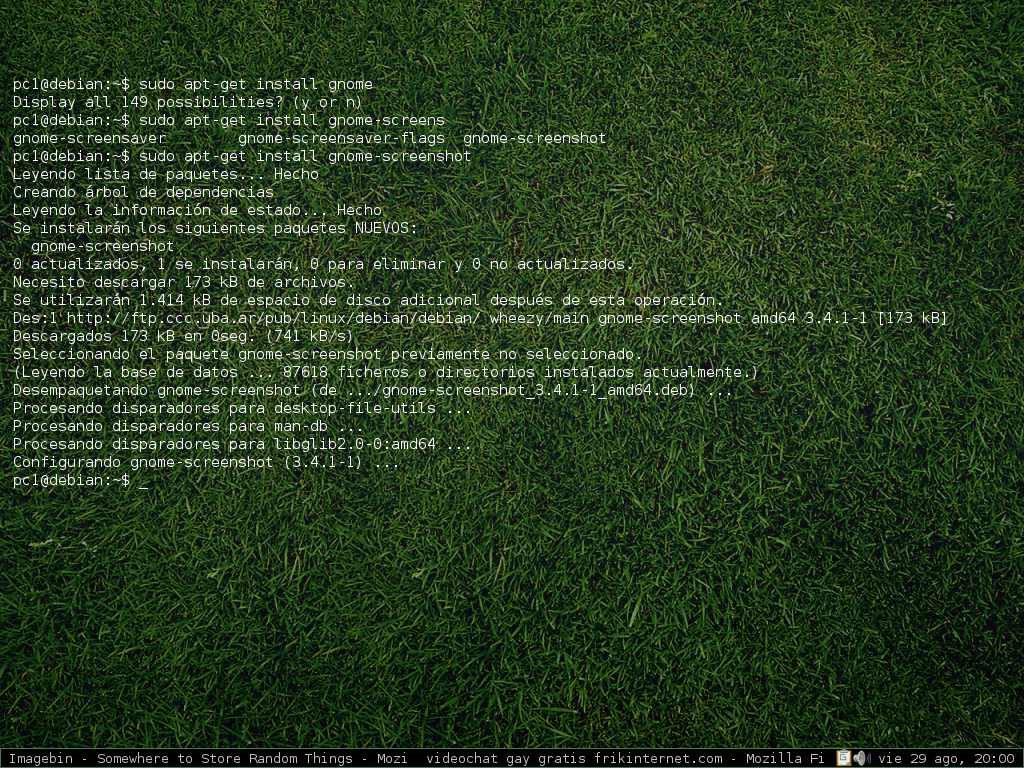Click 'Descargados 173 kB en 0seg. (741 kB/s)'
The height and width of the screenshot is (768, 1024).
click(183, 336)
